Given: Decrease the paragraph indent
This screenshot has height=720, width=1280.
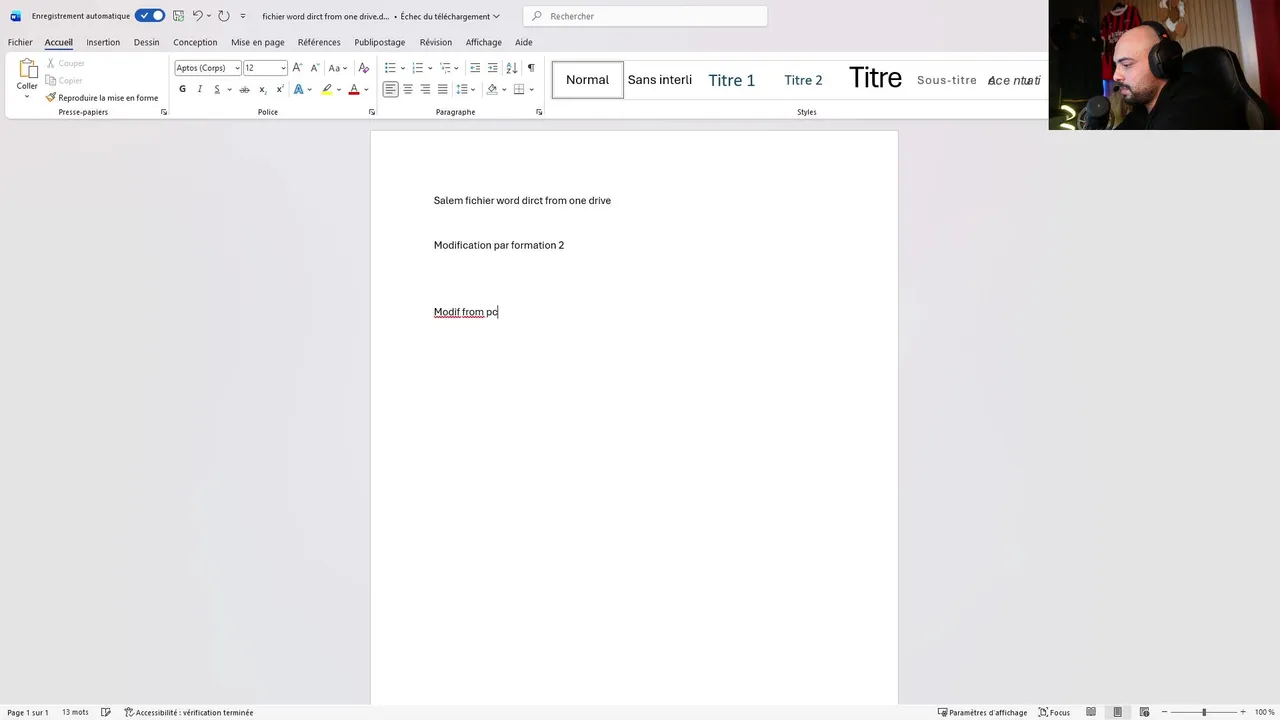Looking at the screenshot, I should coord(475,68).
